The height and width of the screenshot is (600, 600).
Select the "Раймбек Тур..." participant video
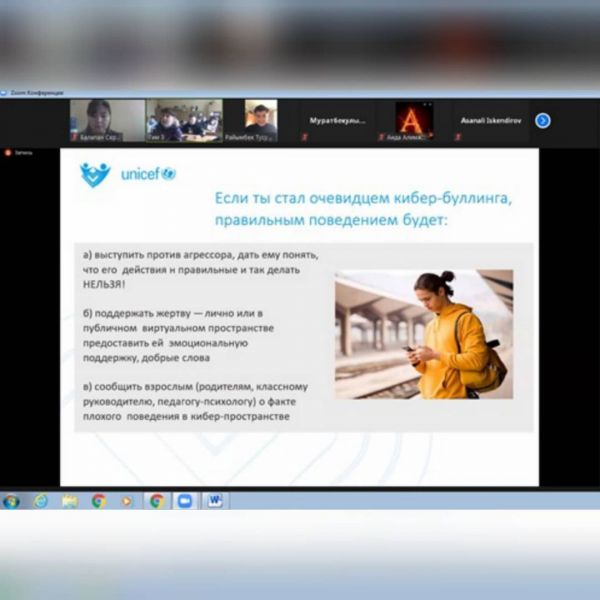[261, 120]
